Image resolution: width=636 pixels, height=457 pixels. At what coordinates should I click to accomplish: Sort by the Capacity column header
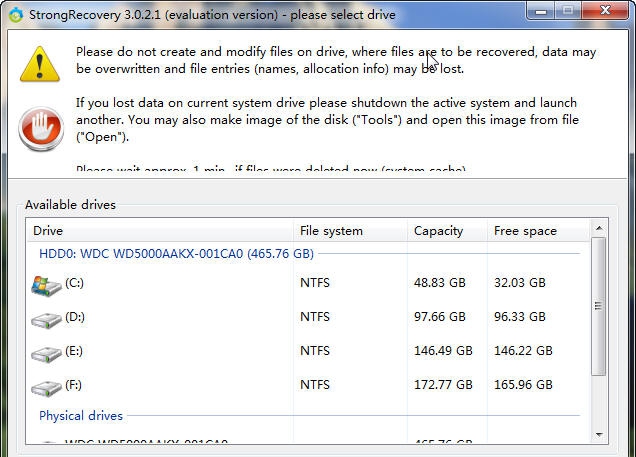tap(447, 231)
